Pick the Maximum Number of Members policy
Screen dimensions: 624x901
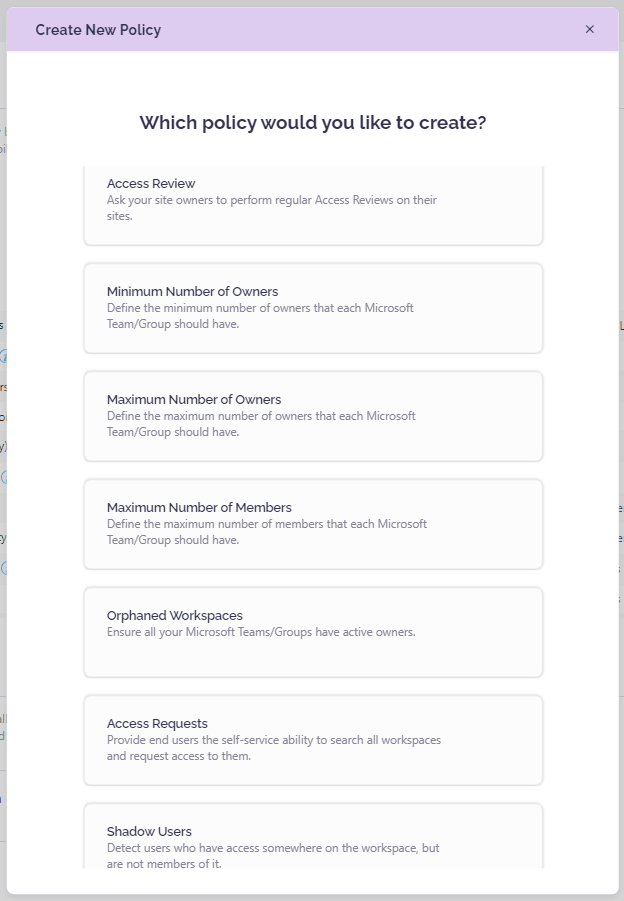tap(199, 508)
